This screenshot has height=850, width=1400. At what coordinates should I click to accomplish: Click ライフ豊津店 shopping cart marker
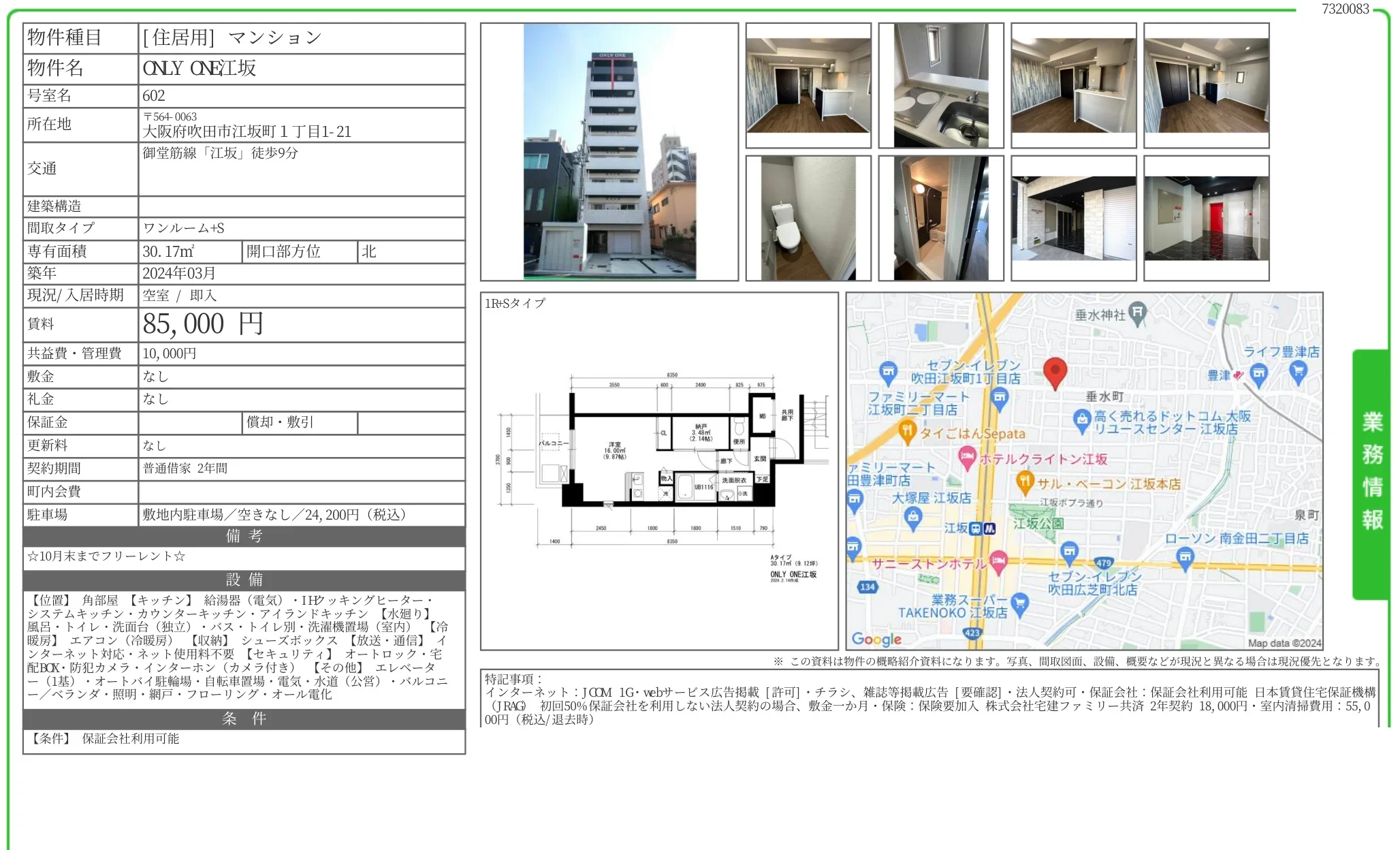click(1299, 371)
